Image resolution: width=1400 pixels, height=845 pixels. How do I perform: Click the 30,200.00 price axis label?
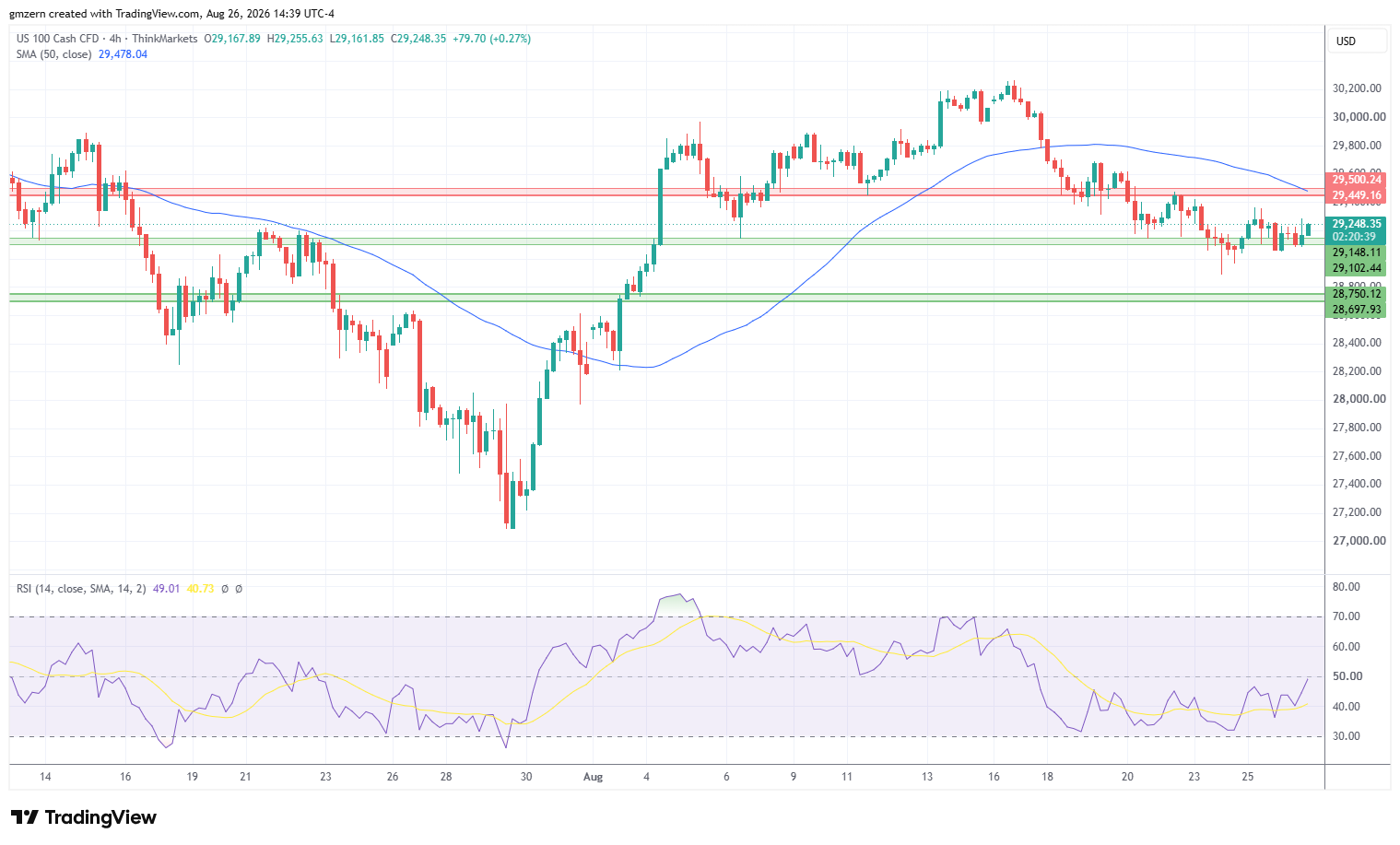click(x=1357, y=88)
